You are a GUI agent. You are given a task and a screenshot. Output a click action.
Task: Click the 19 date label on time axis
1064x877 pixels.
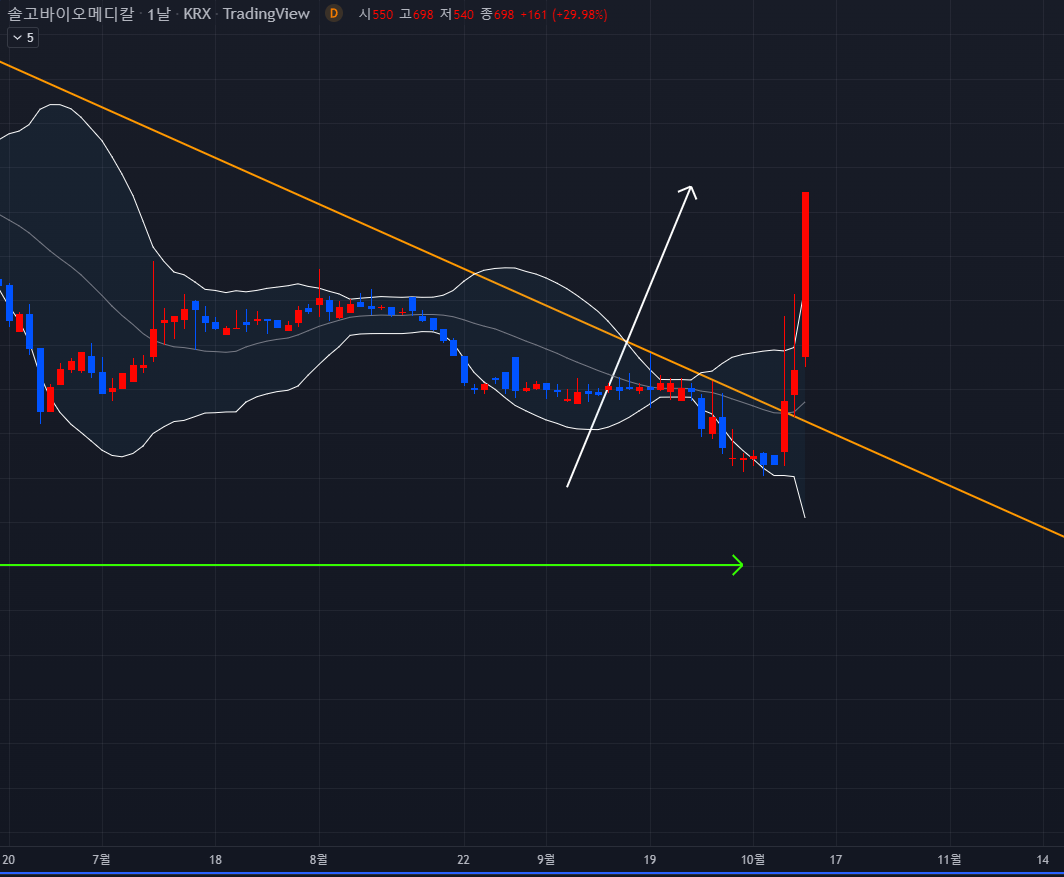tap(650, 859)
